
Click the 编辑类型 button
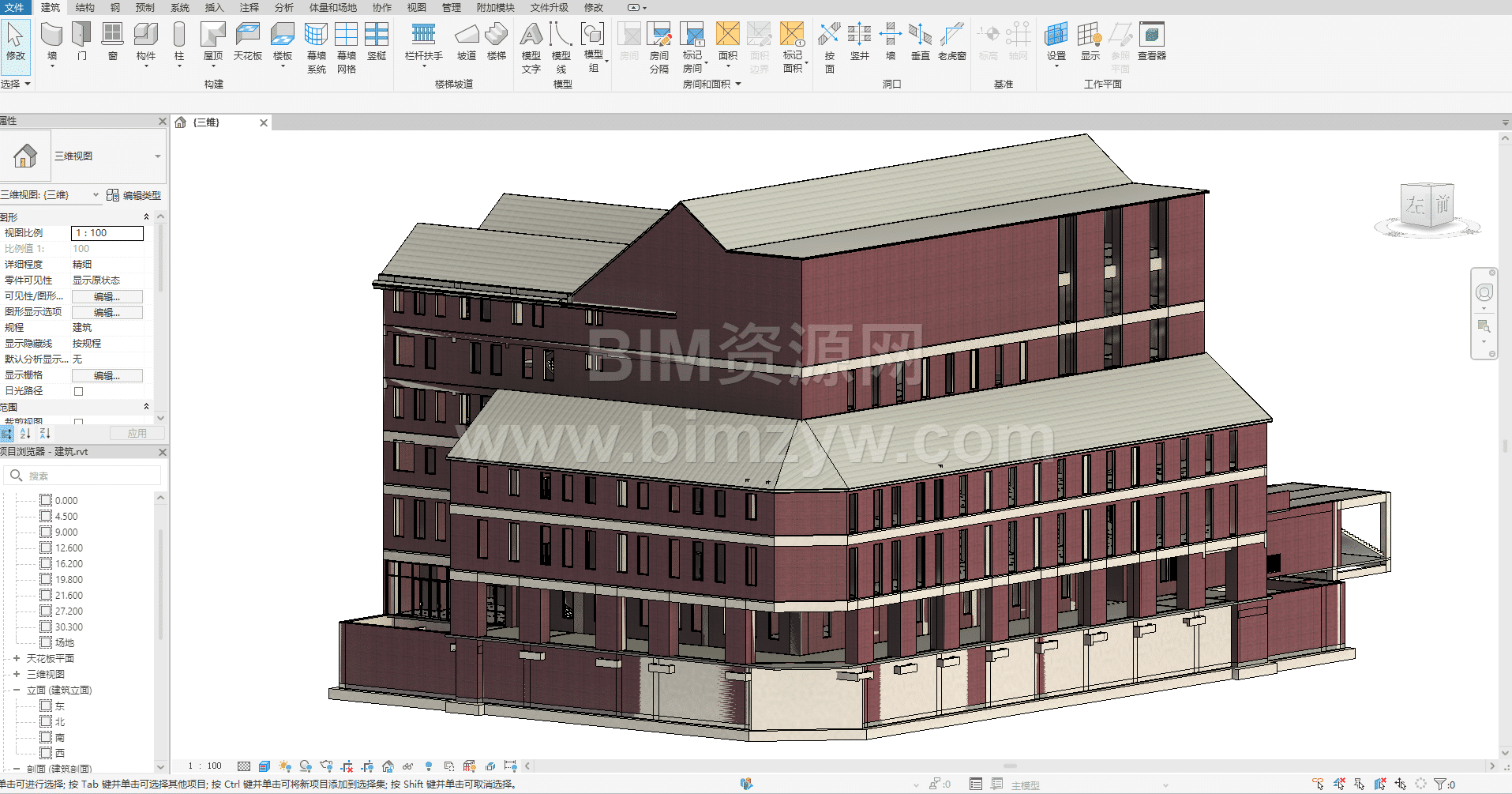(134, 195)
